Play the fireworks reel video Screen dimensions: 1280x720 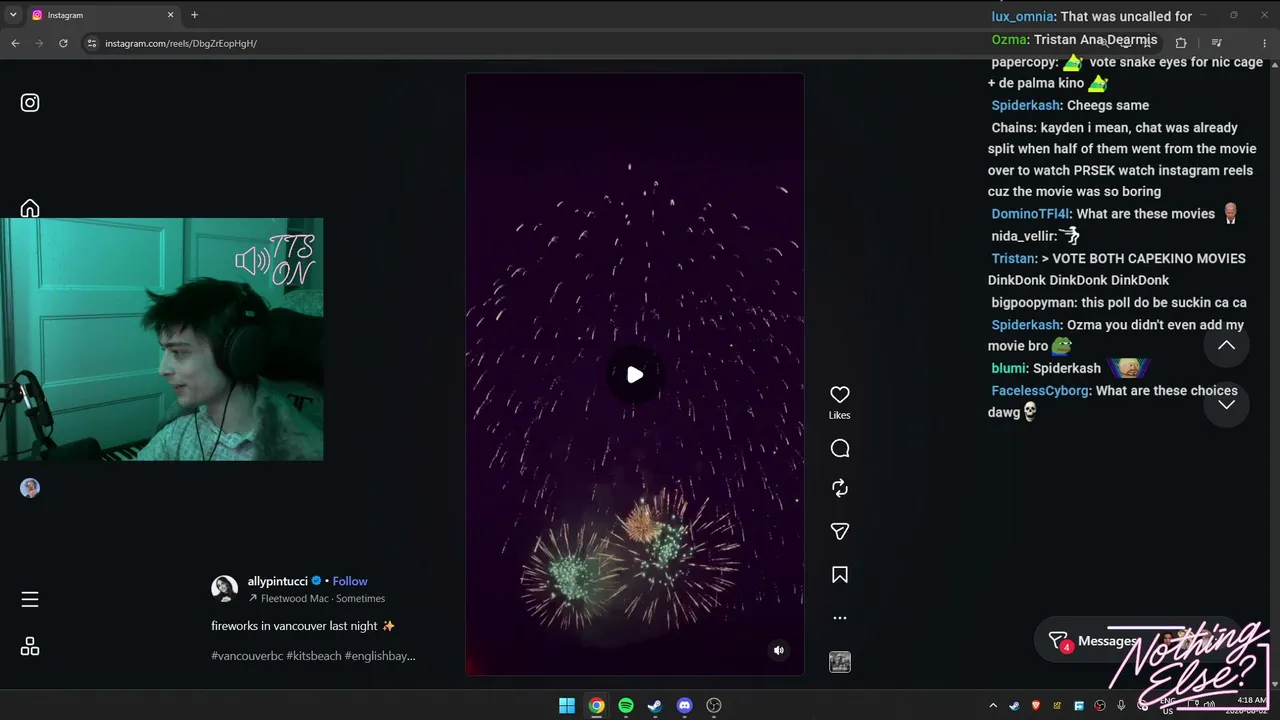(x=635, y=375)
